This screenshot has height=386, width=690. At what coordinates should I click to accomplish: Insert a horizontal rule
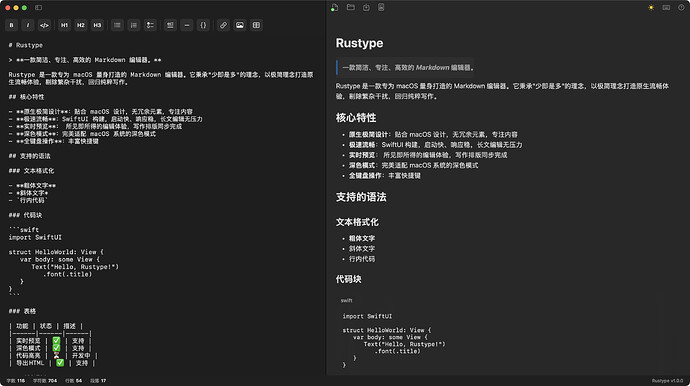pos(187,25)
